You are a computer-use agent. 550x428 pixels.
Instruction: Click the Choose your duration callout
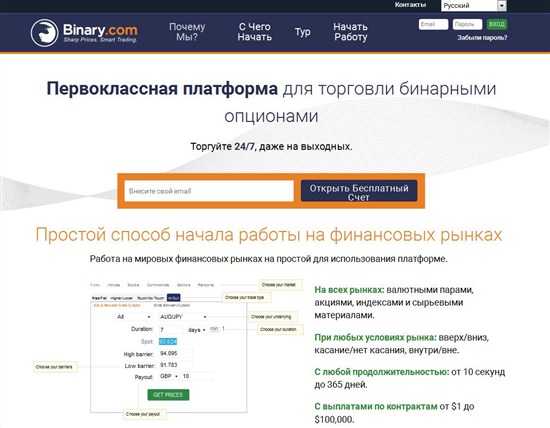coord(280,329)
